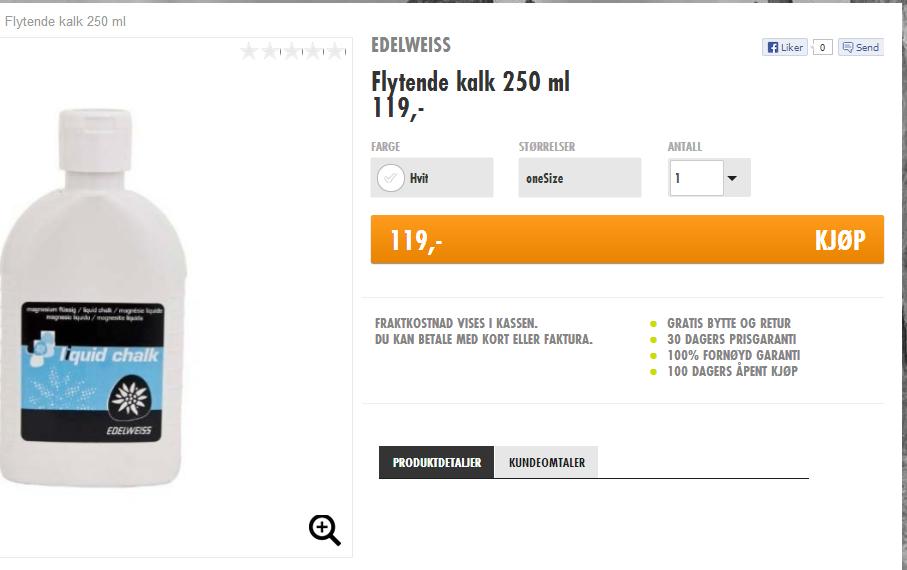The height and width of the screenshot is (570, 907).
Task: Click the Facebook Send button
Action: 861,47
